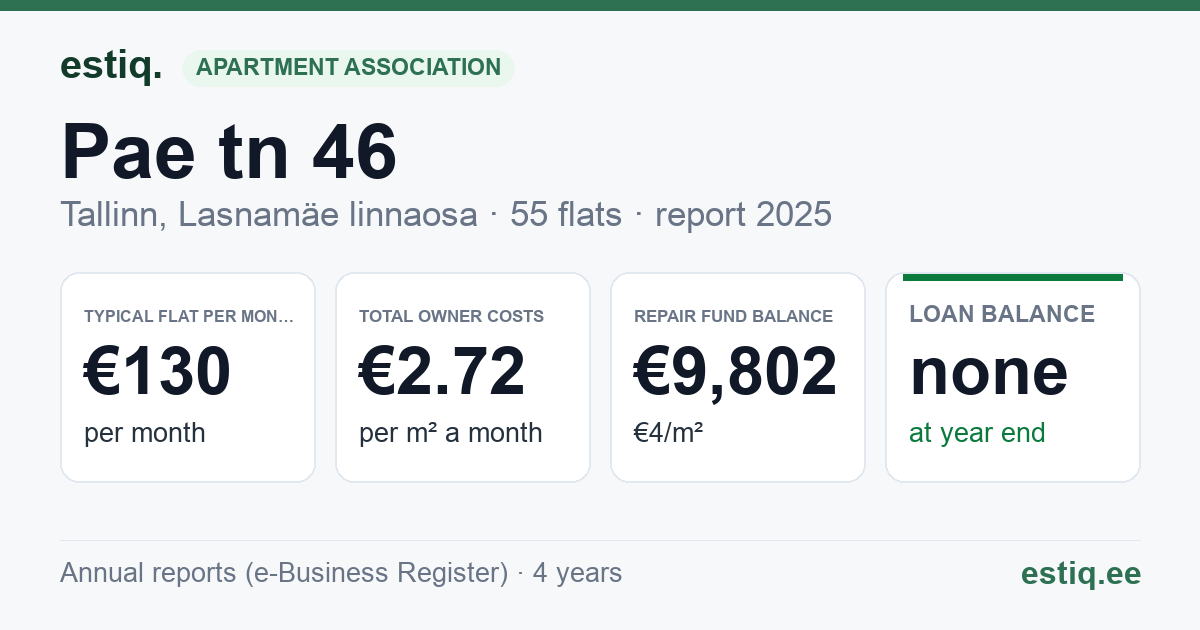The height and width of the screenshot is (630, 1200).
Task: Click the €4/m² caption
Action: 668,433
